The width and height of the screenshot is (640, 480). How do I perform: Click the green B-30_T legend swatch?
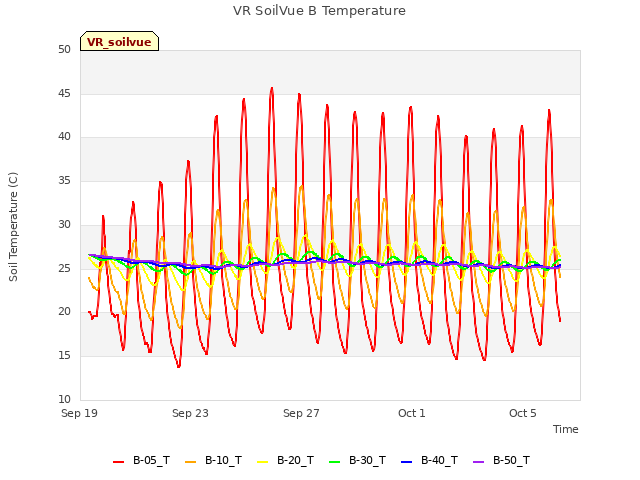click(x=334, y=462)
